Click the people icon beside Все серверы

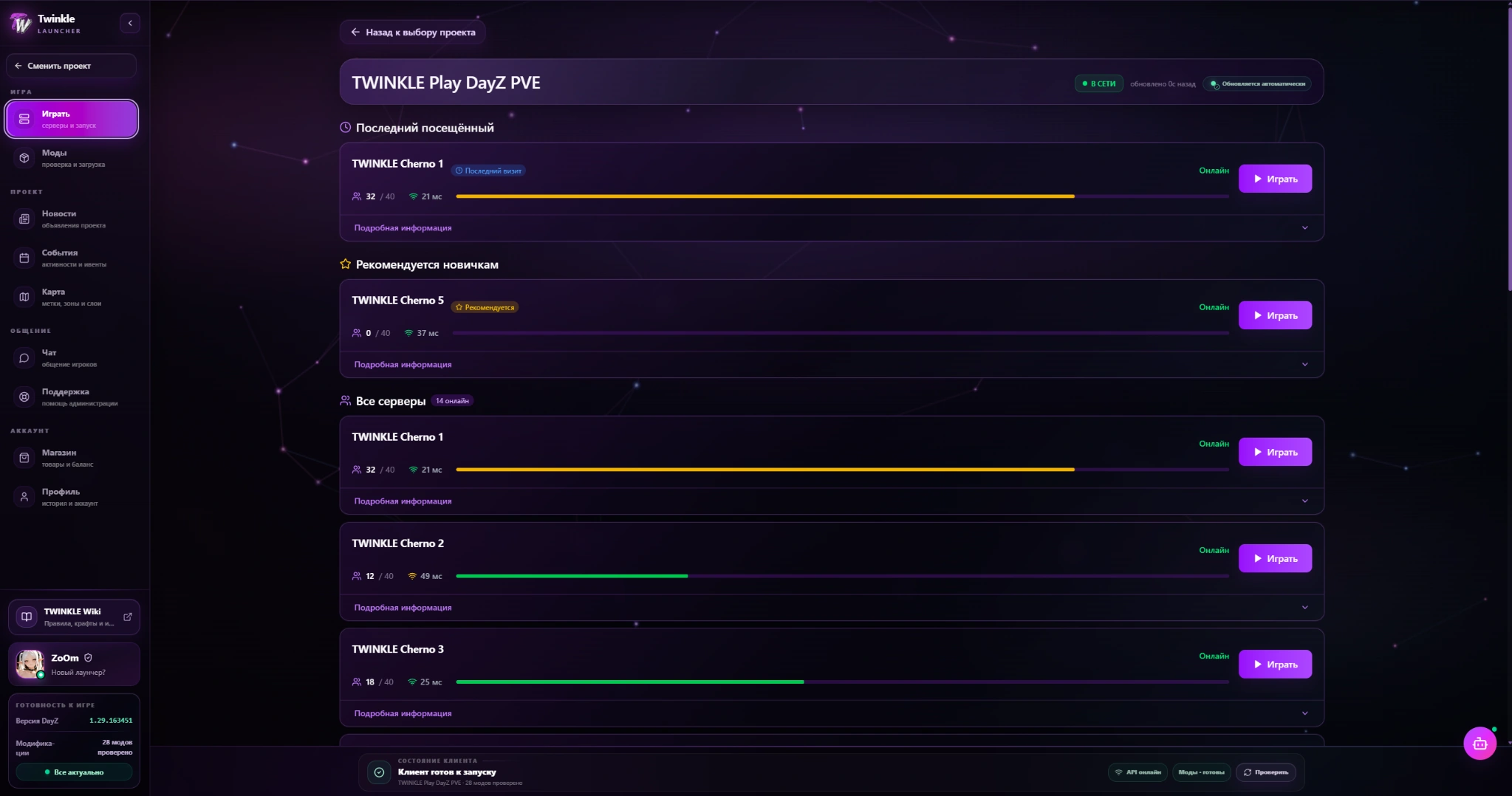[345, 401]
